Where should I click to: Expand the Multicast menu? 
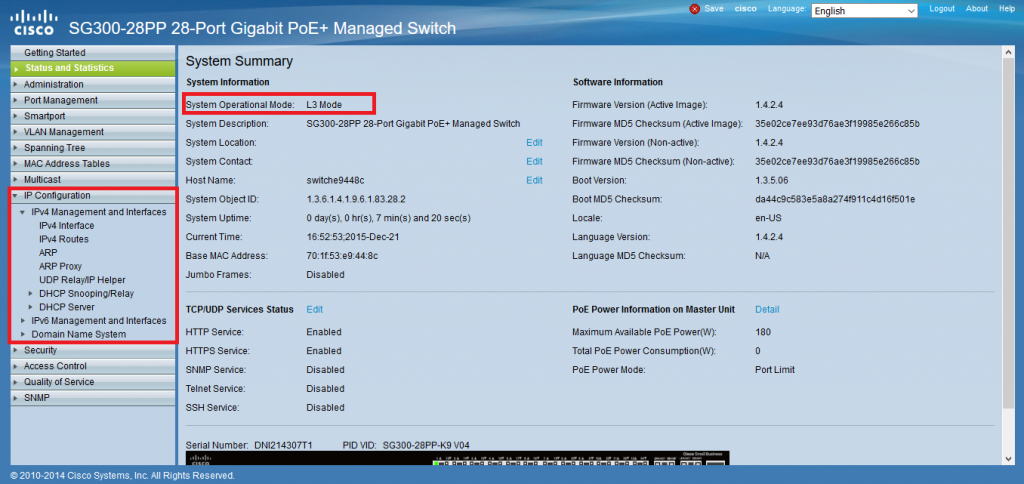93,179
